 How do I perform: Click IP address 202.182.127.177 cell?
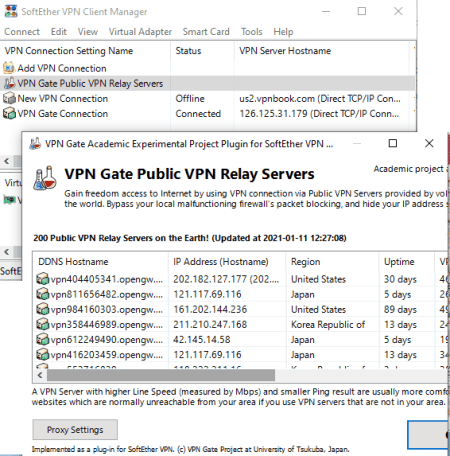pos(226,279)
